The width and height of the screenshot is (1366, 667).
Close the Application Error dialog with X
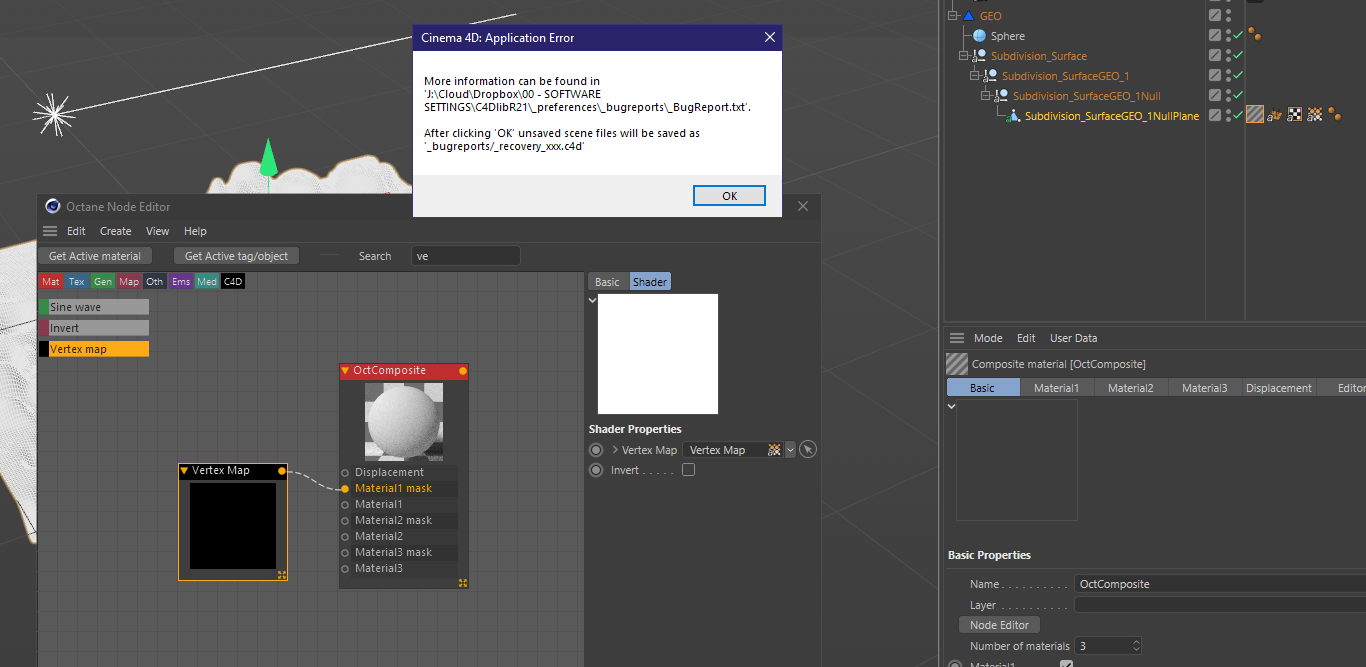coord(769,38)
